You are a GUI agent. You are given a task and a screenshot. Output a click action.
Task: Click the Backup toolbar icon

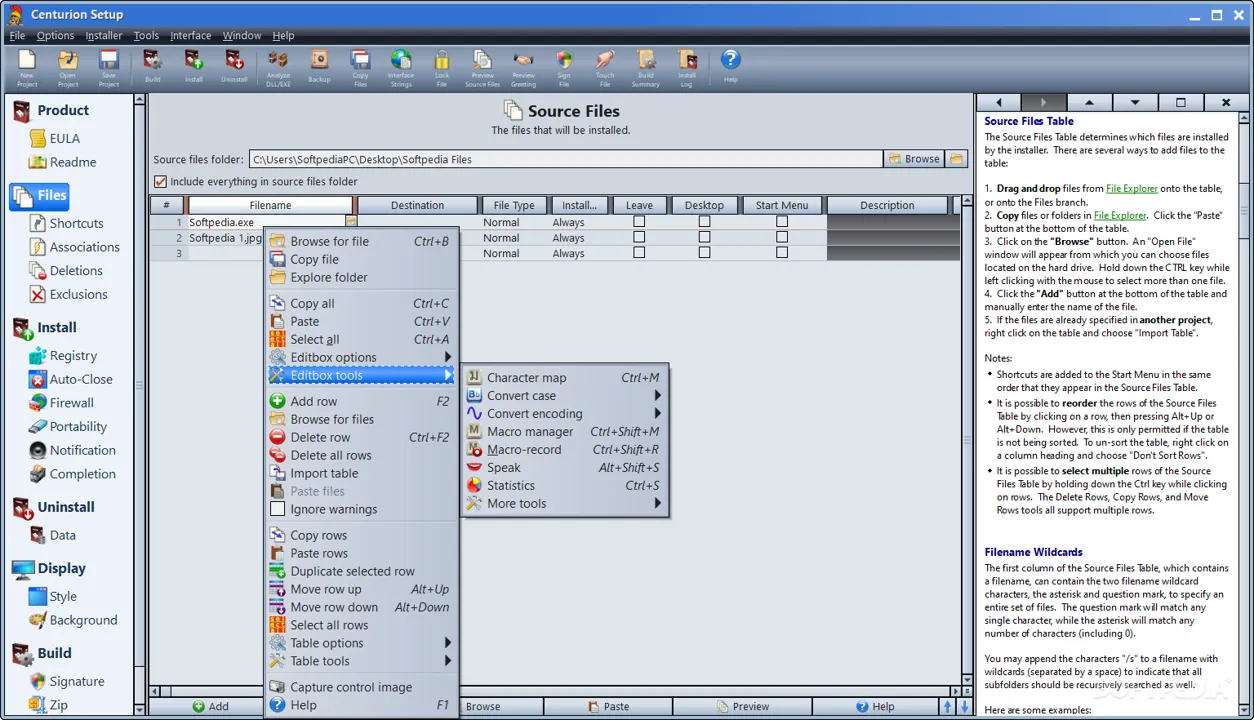tap(319, 66)
